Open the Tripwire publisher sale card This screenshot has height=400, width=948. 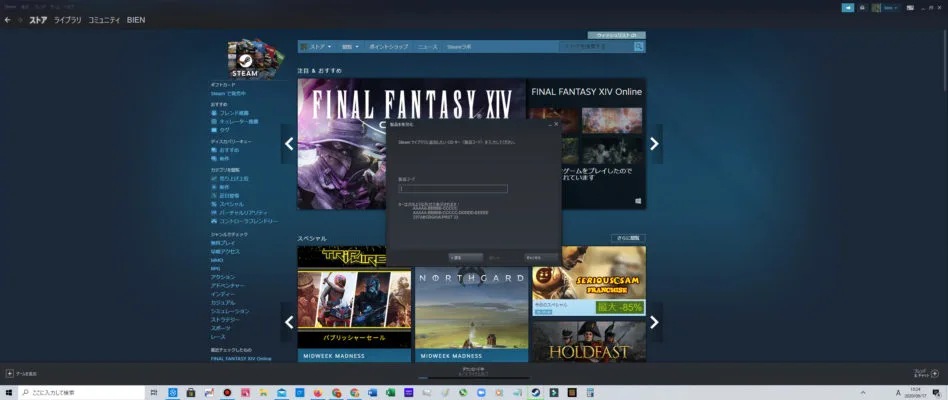pos(354,303)
